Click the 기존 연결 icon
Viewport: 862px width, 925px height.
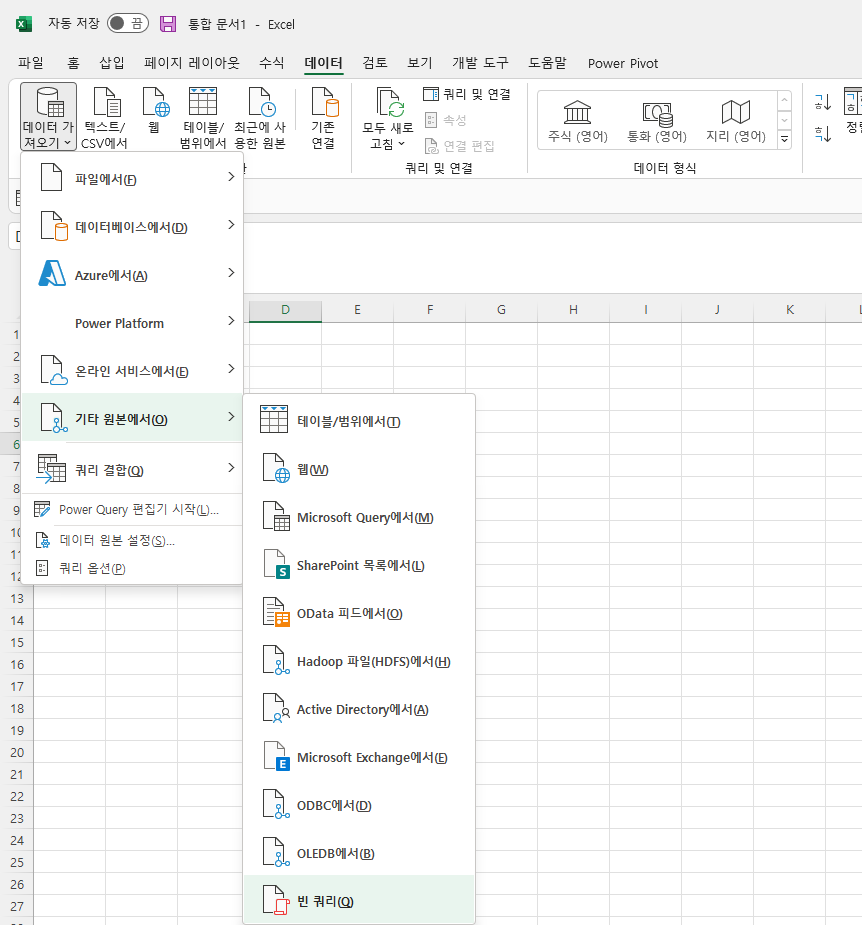click(323, 117)
